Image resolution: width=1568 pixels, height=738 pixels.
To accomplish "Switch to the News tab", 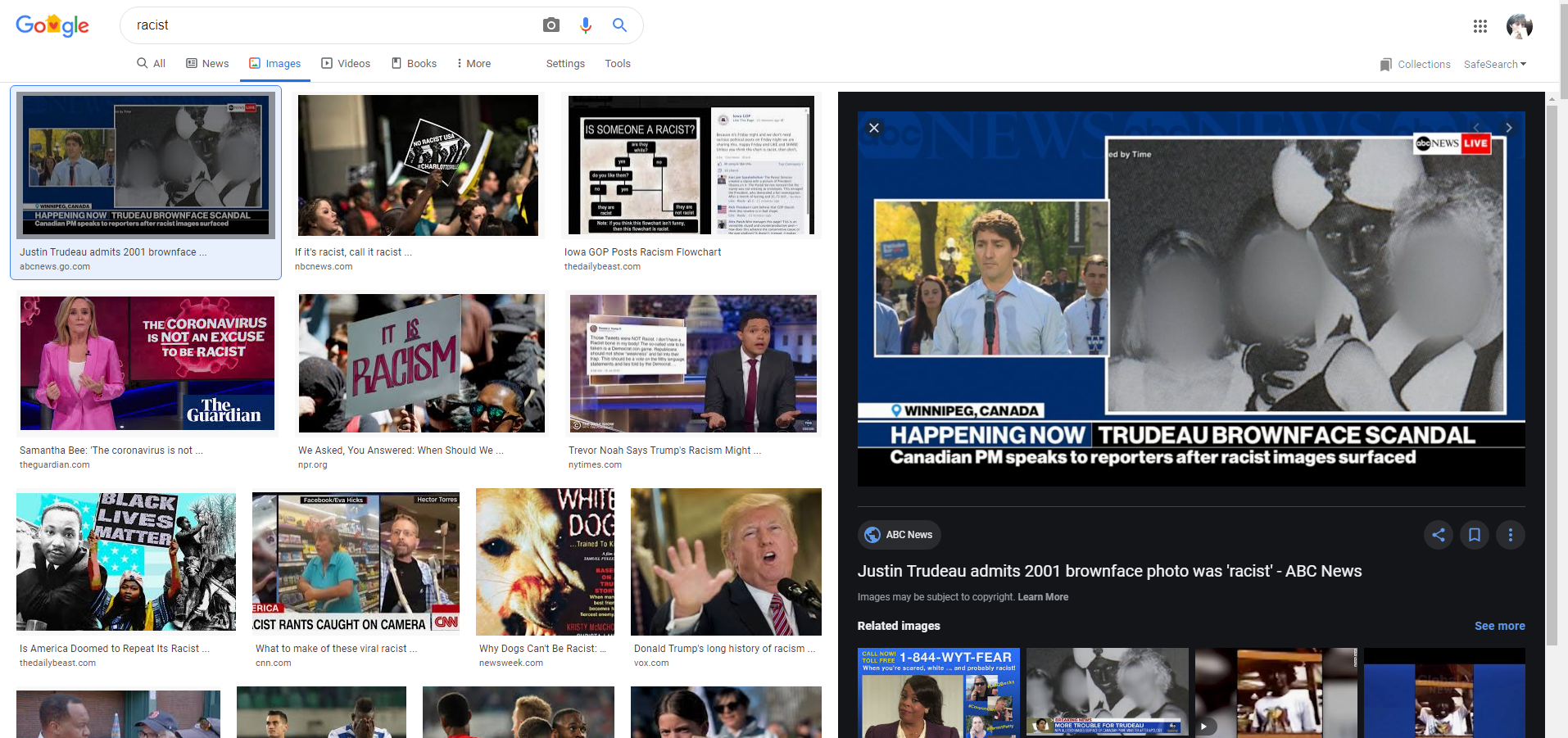I will pyautogui.click(x=207, y=63).
